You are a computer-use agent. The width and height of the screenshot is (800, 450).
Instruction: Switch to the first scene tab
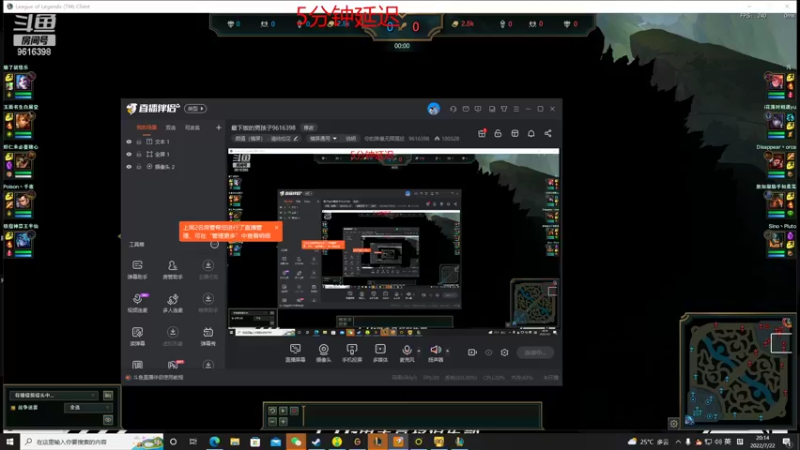point(146,128)
